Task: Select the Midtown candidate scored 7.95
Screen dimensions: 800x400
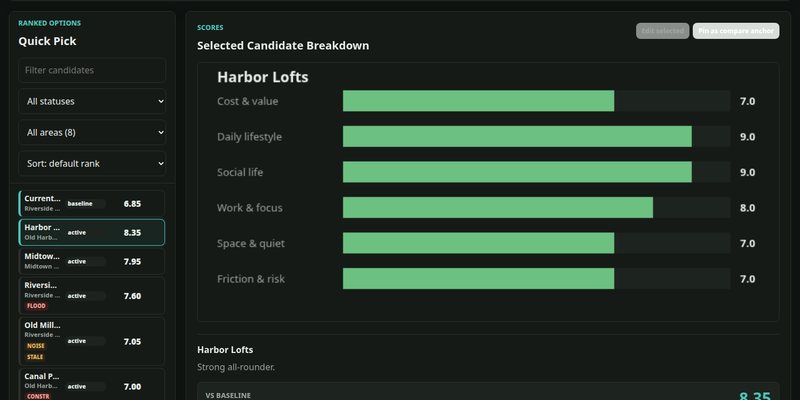Action: pyautogui.click(x=92, y=262)
